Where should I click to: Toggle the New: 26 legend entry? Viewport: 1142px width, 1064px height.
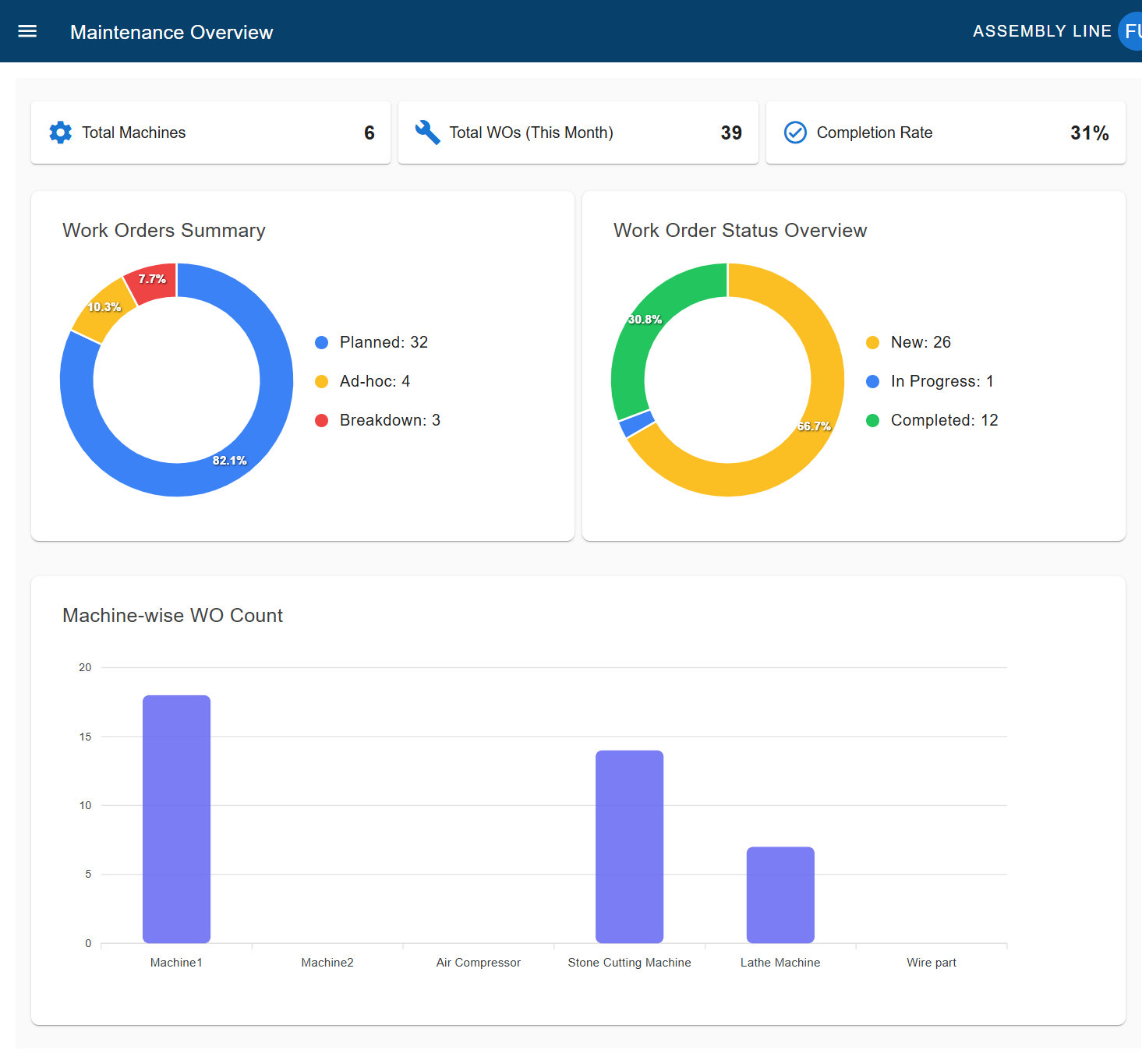pyautogui.click(x=920, y=342)
